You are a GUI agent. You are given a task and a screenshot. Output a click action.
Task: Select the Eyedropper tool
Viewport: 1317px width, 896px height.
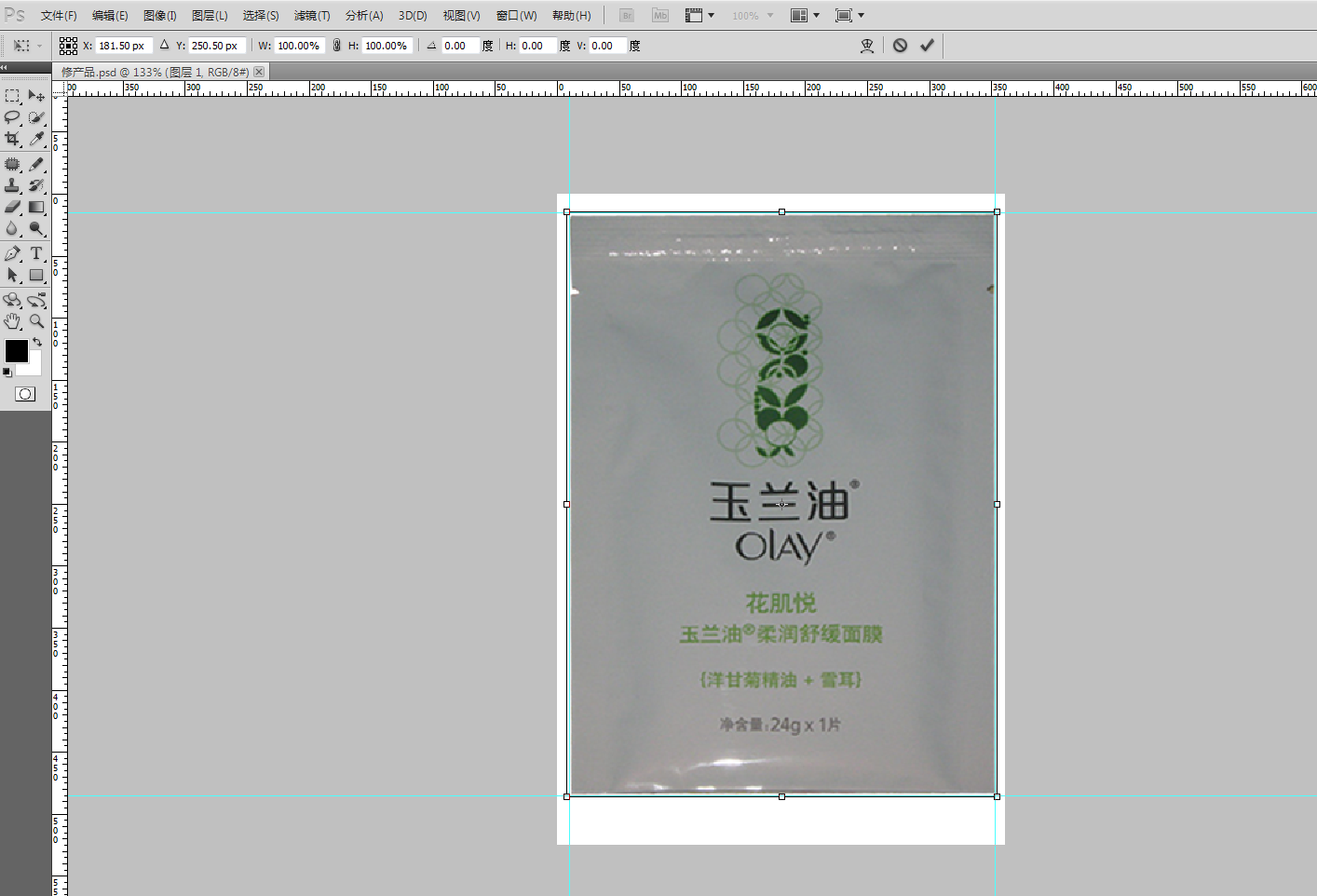(36, 139)
